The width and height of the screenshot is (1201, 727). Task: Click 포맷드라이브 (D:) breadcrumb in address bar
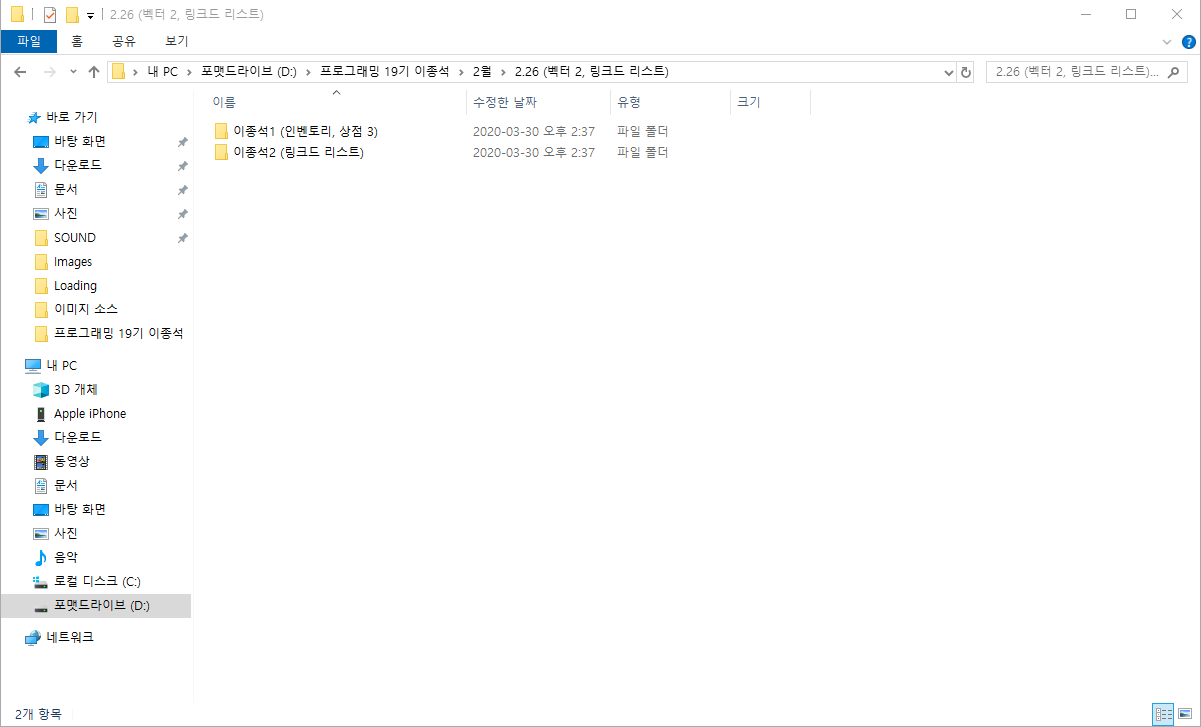click(x=248, y=72)
